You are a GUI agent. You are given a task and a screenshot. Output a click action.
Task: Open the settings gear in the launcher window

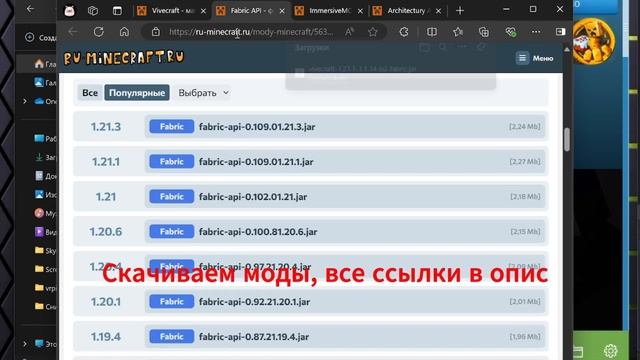tap(611, 351)
